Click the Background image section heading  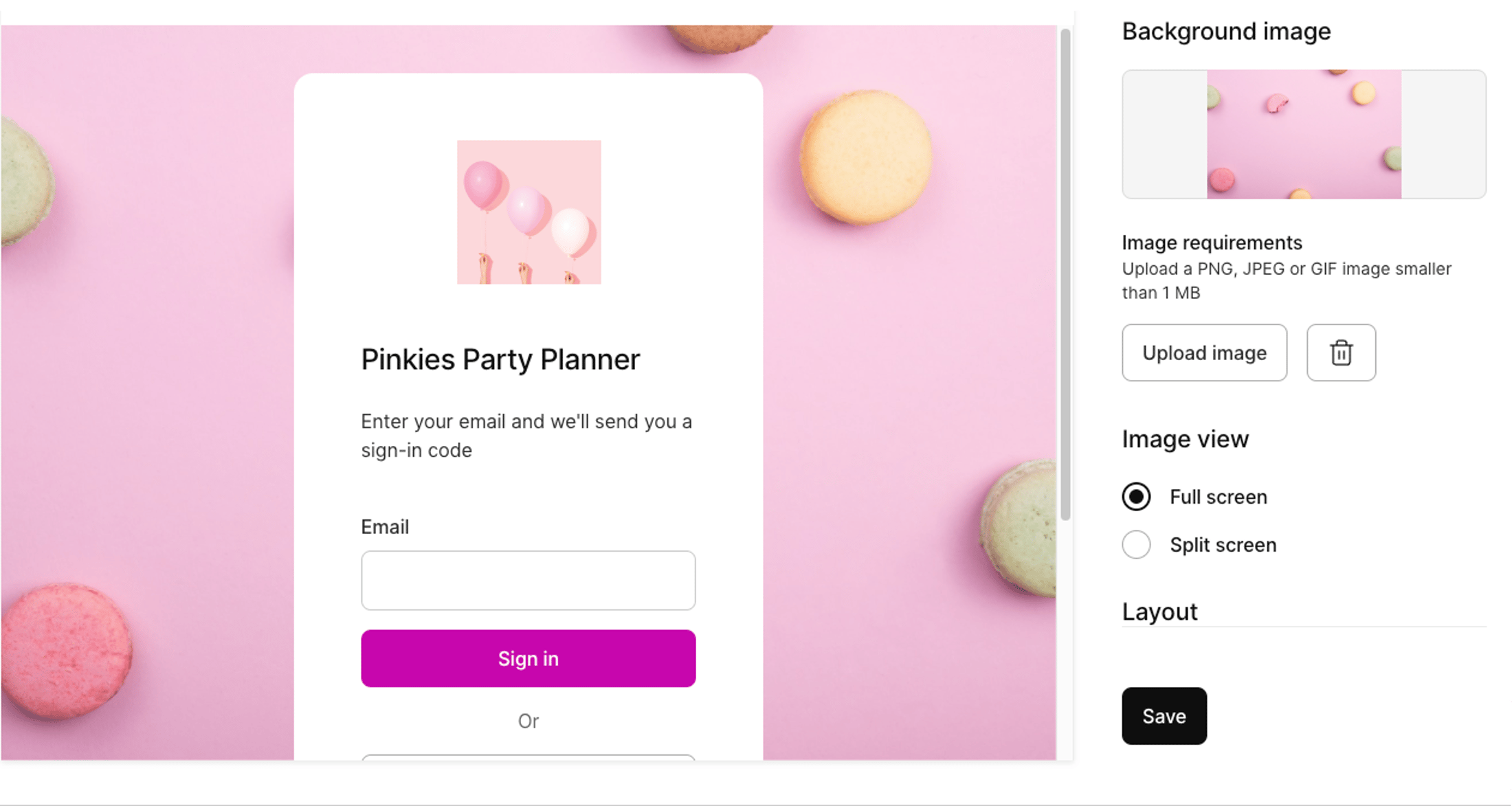[x=1226, y=32]
